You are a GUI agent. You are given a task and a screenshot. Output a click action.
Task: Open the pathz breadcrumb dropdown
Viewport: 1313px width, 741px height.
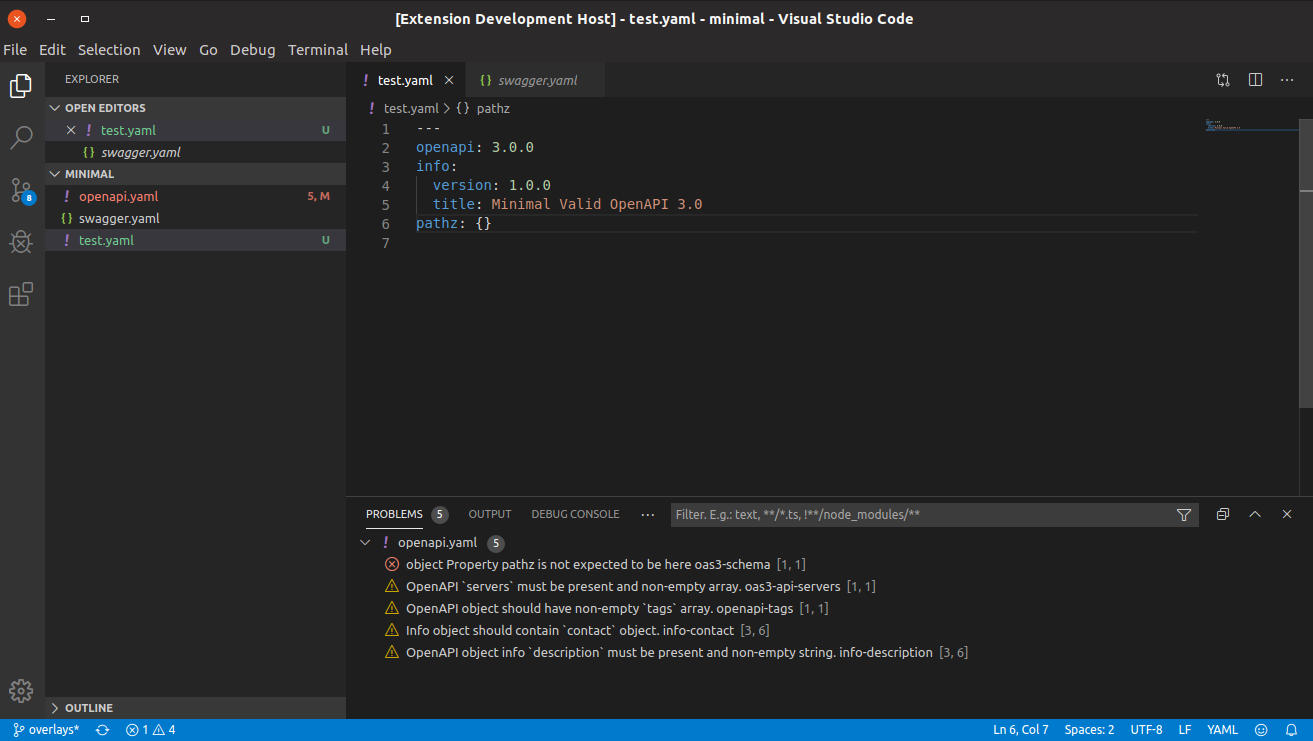click(x=483, y=108)
